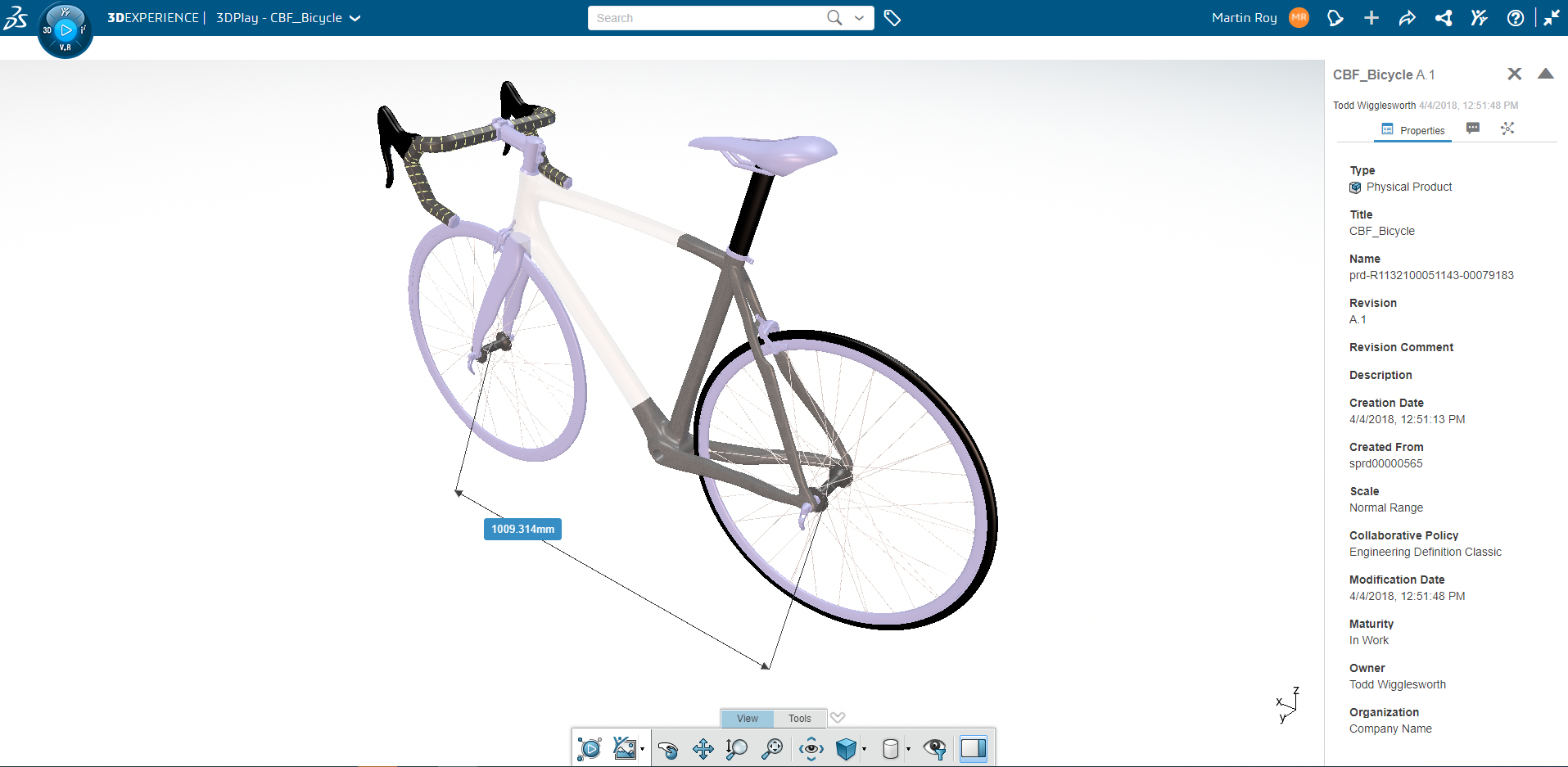Select the Rotate view hand tool

pos(668,749)
